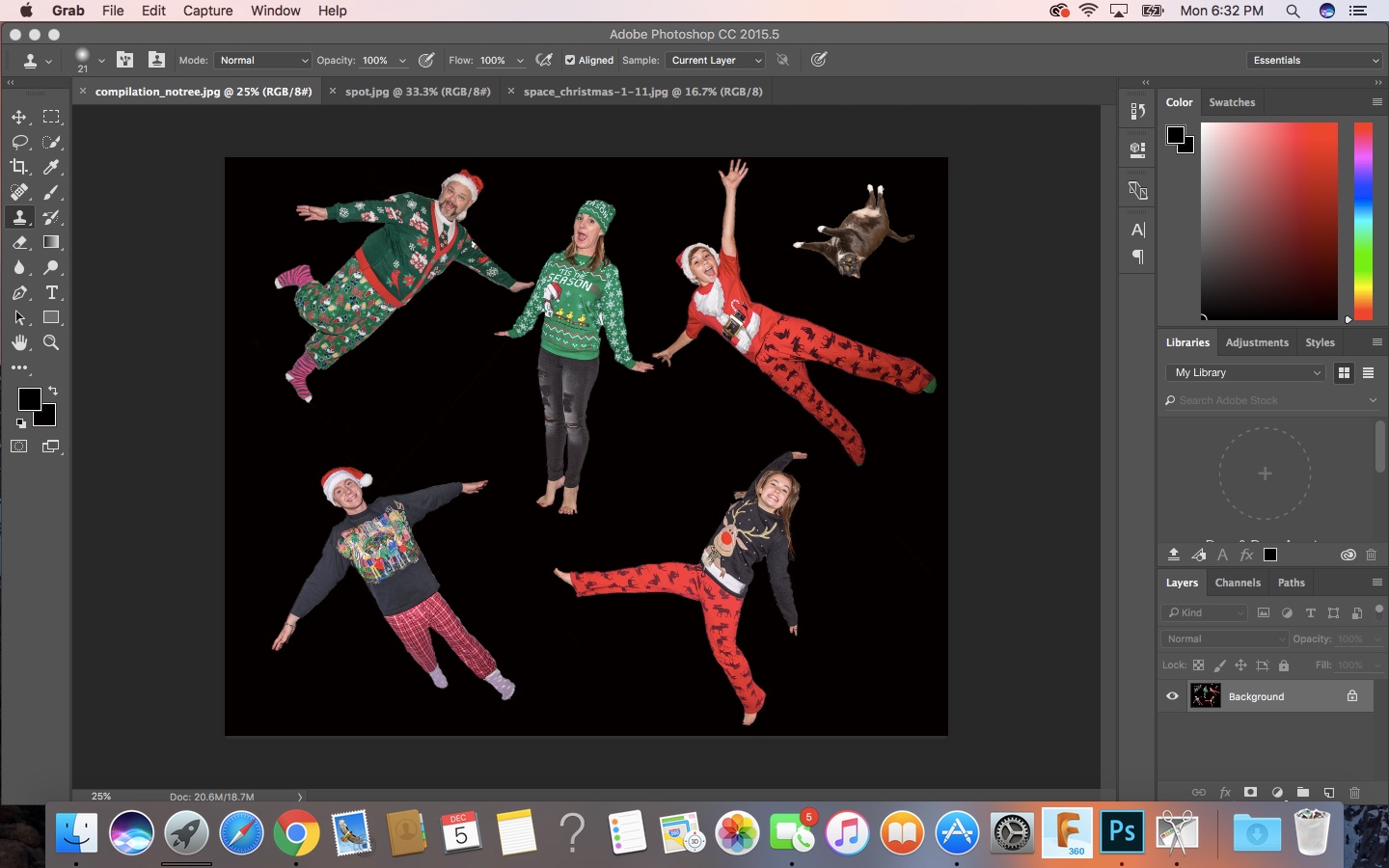Open the Adjustments panel tab

pyautogui.click(x=1257, y=342)
